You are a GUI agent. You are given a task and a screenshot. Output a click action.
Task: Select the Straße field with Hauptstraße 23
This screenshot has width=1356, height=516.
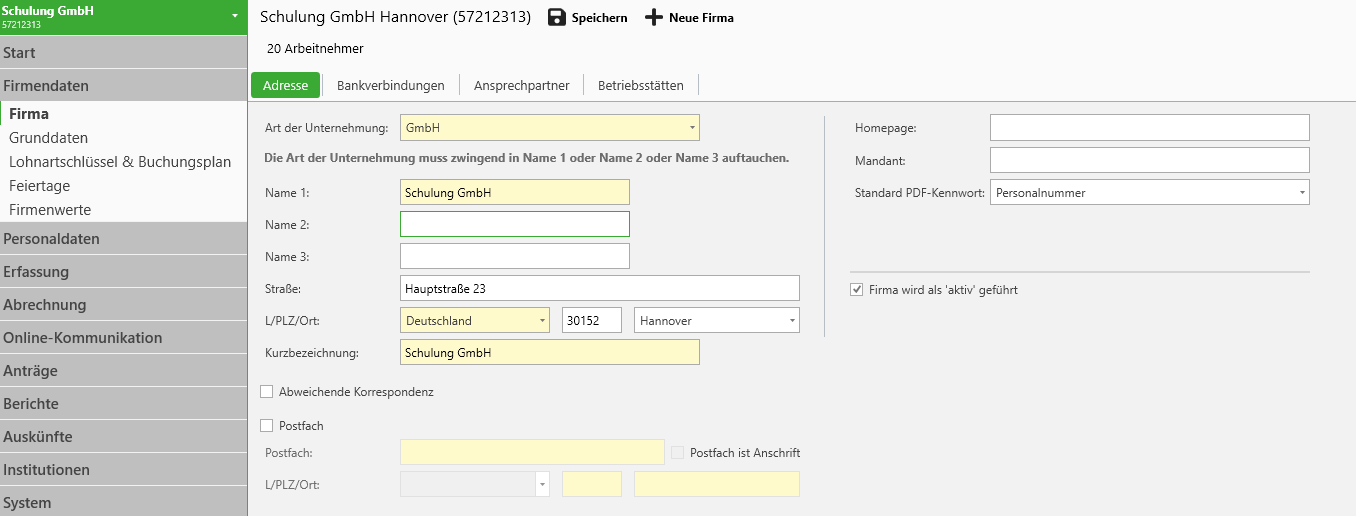coord(599,288)
